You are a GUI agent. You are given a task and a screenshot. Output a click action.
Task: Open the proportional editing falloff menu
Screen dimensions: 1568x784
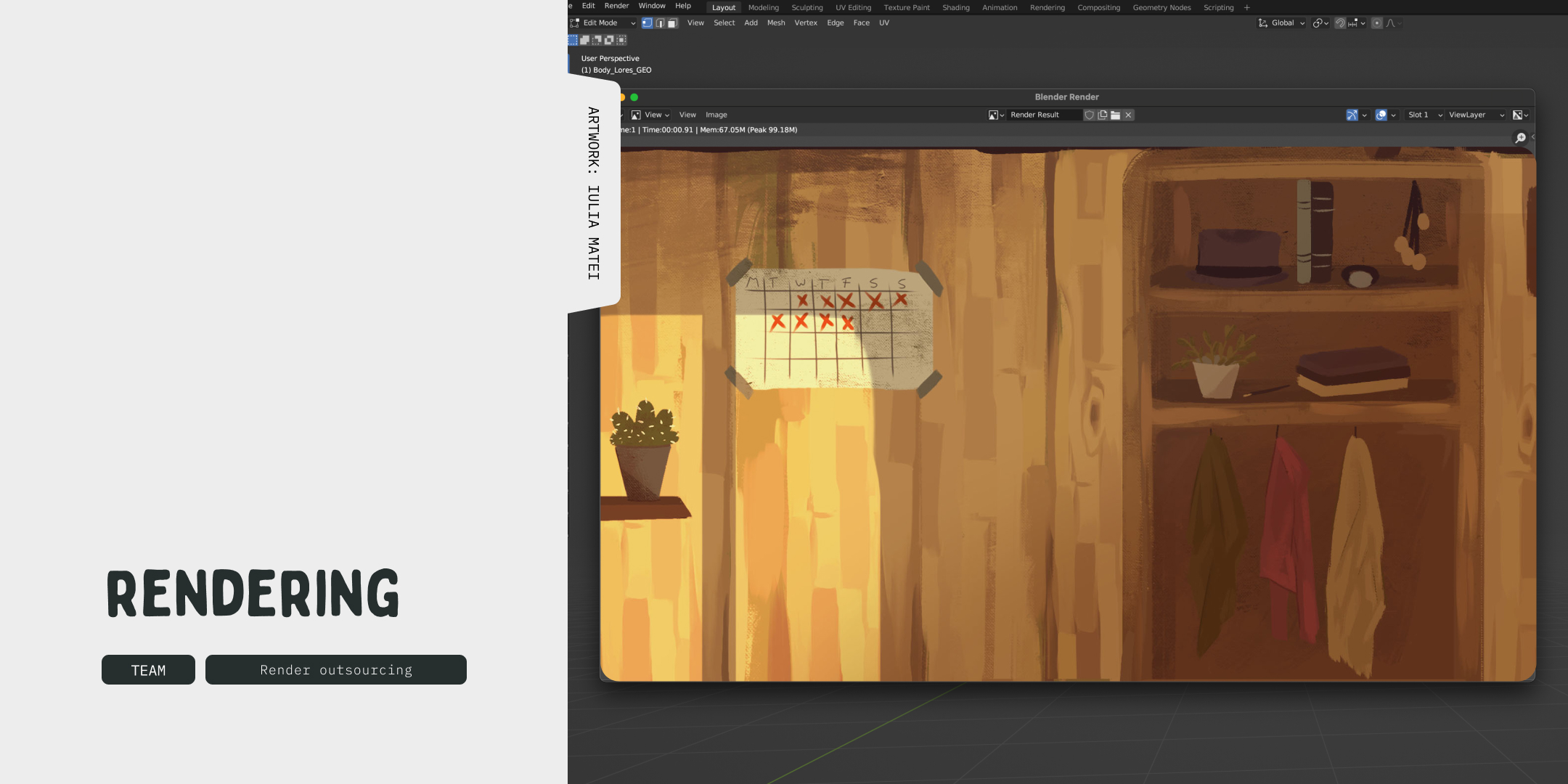pyautogui.click(x=1394, y=23)
